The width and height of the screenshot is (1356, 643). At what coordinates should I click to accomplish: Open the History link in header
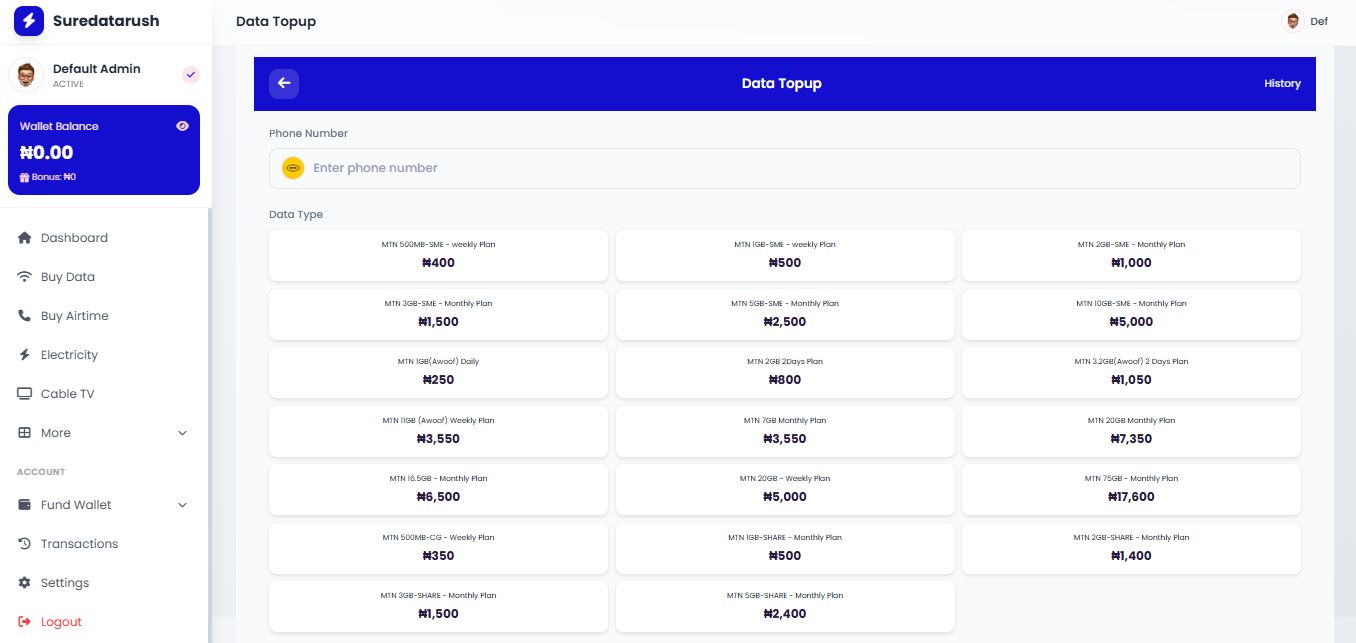tap(1282, 84)
